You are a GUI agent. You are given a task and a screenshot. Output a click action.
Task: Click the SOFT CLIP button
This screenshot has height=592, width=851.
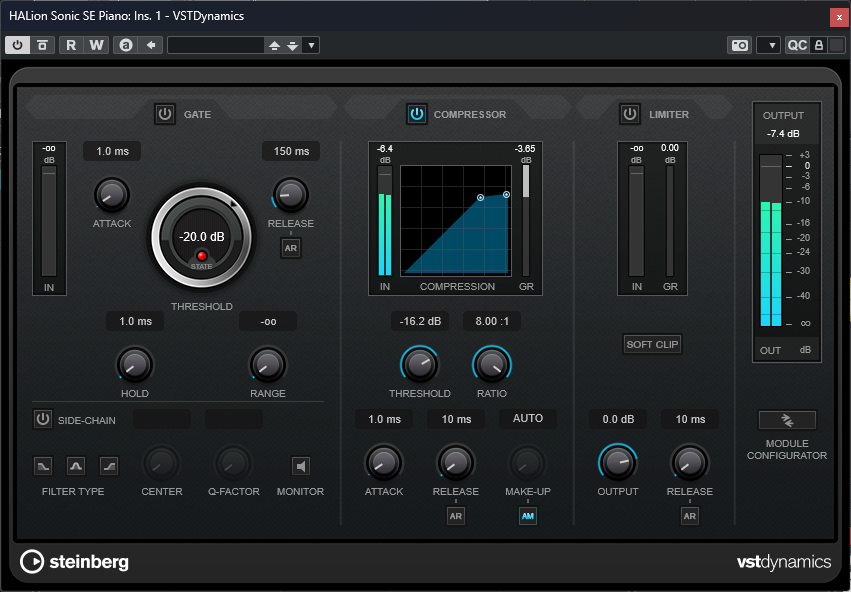tap(652, 344)
